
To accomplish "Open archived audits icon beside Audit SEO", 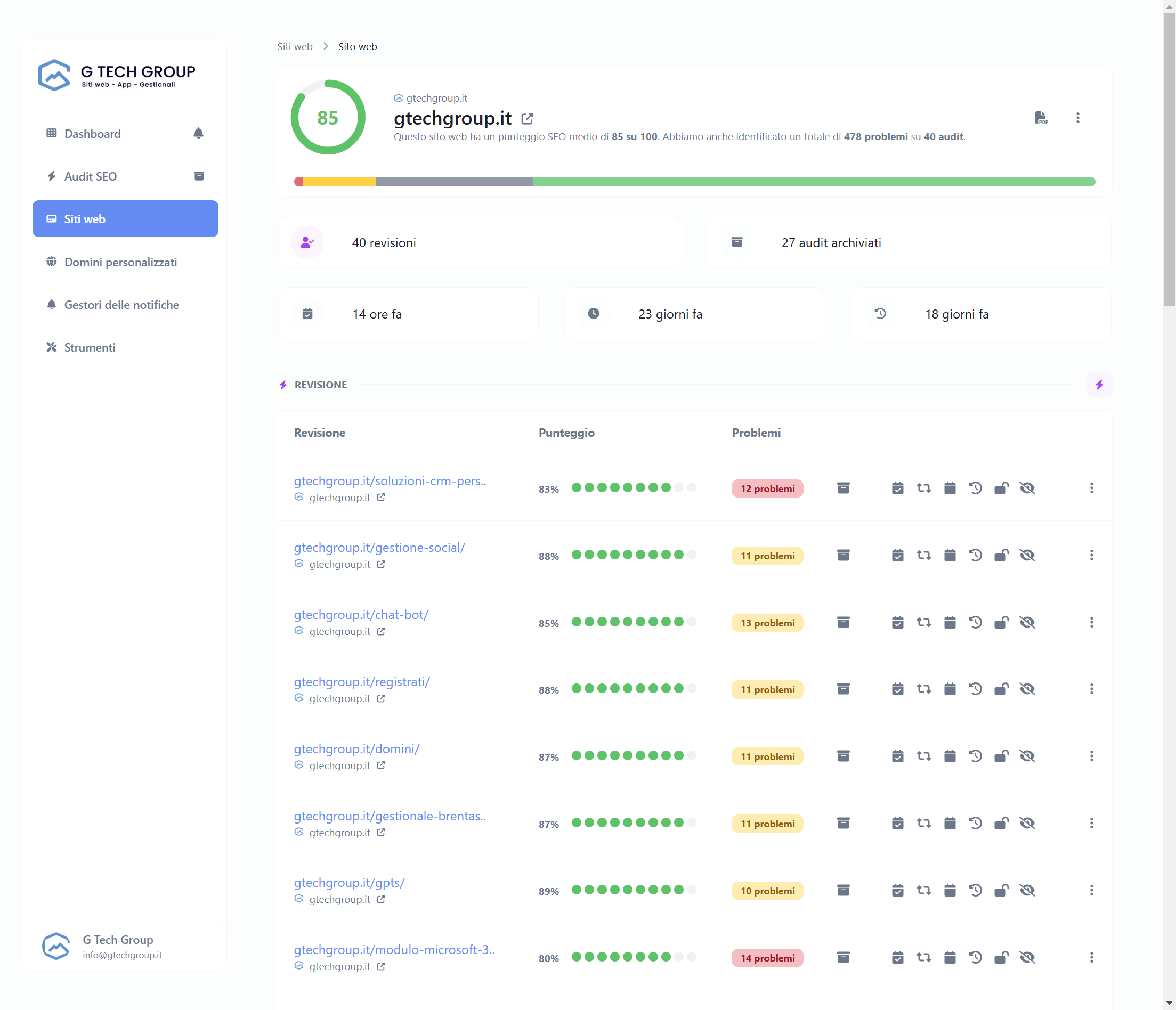I will [199, 176].
